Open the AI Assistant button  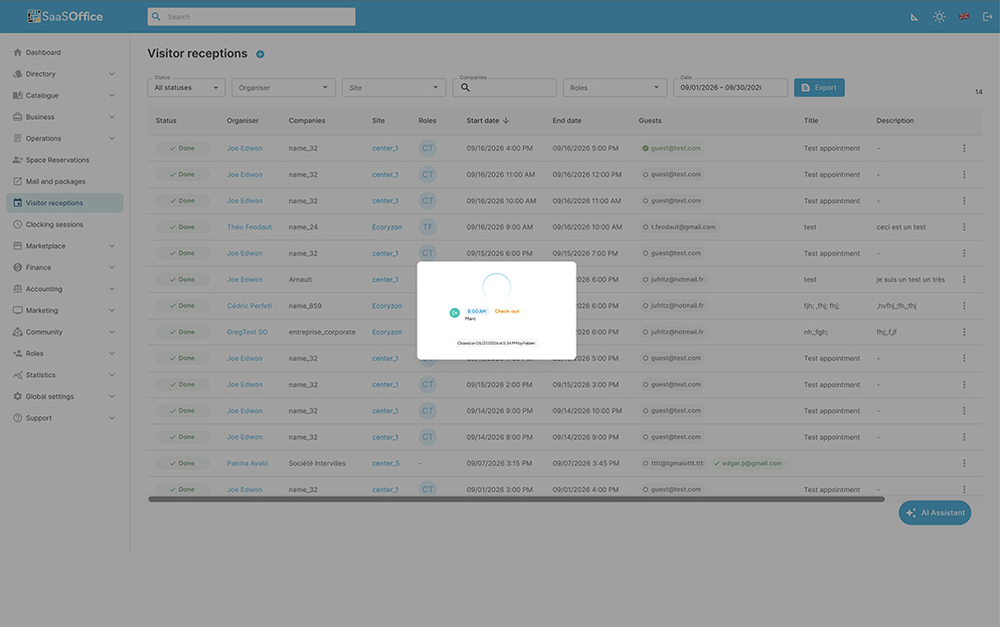tap(934, 513)
